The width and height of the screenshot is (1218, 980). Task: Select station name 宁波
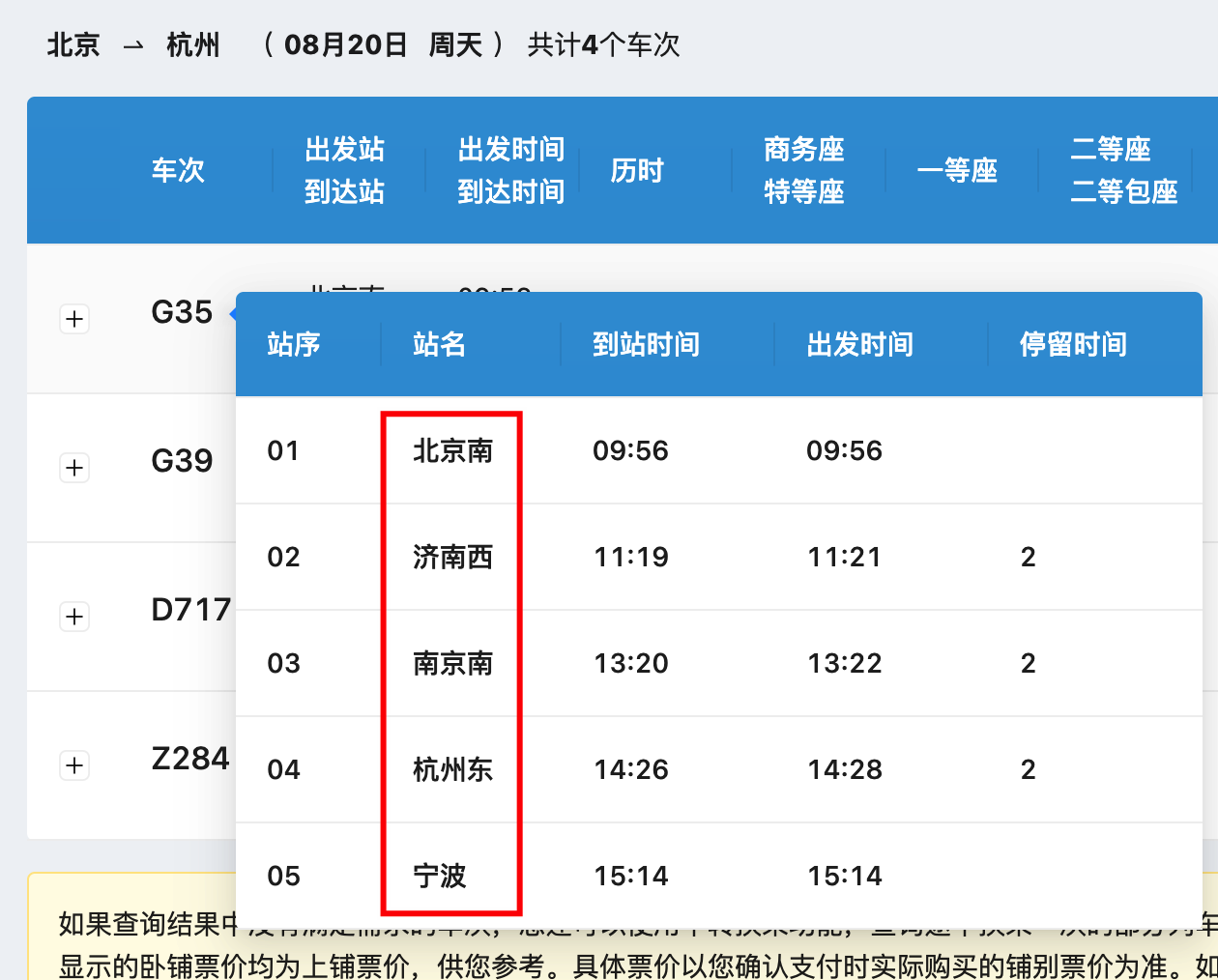[x=440, y=876]
